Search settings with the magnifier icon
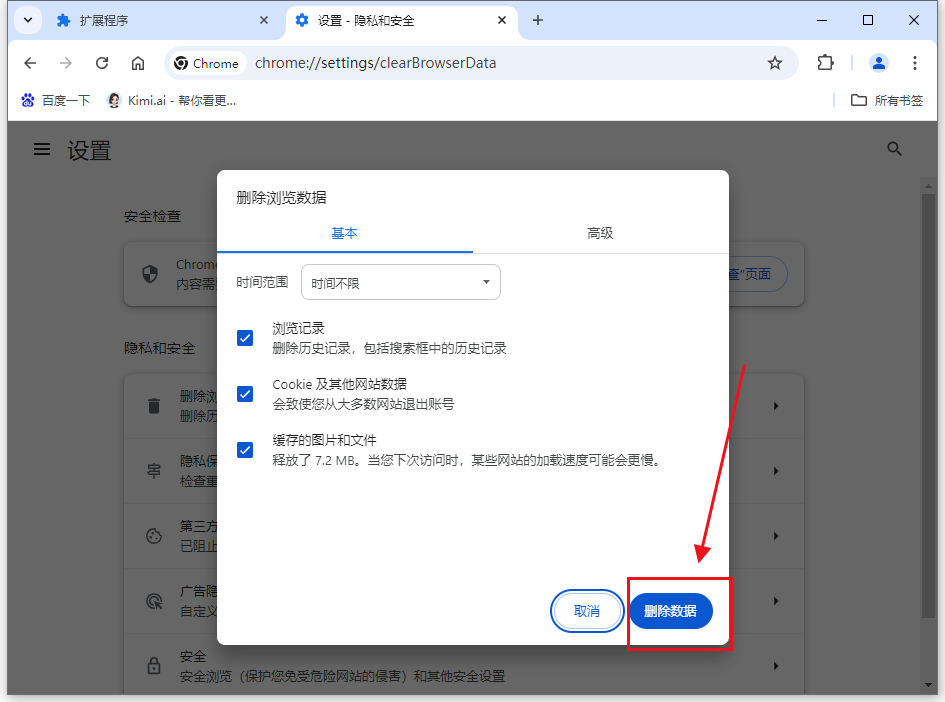 point(894,149)
